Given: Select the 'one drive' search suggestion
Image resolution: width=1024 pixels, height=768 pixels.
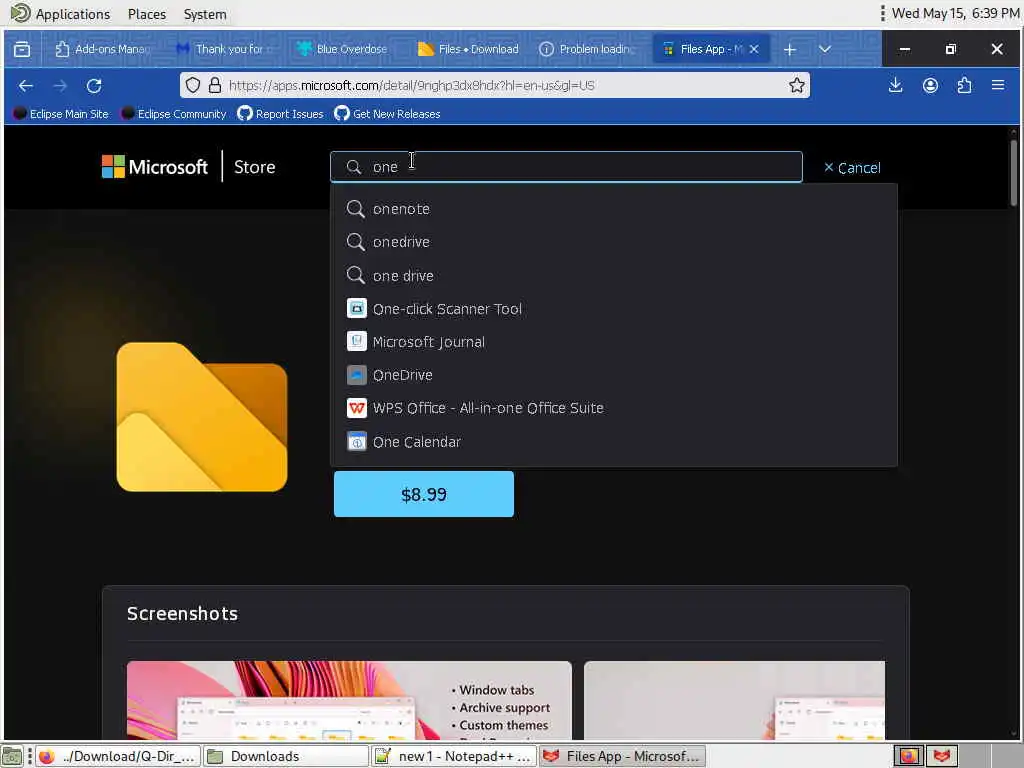Looking at the screenshot, I should click(614, 276).
